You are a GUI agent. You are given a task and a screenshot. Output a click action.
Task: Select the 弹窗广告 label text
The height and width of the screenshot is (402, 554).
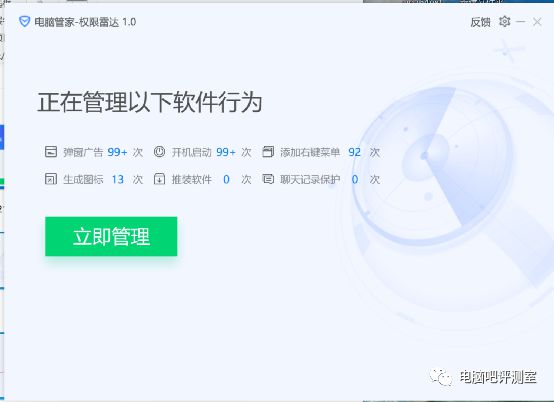pyautogui.click(x=83, y=152)
